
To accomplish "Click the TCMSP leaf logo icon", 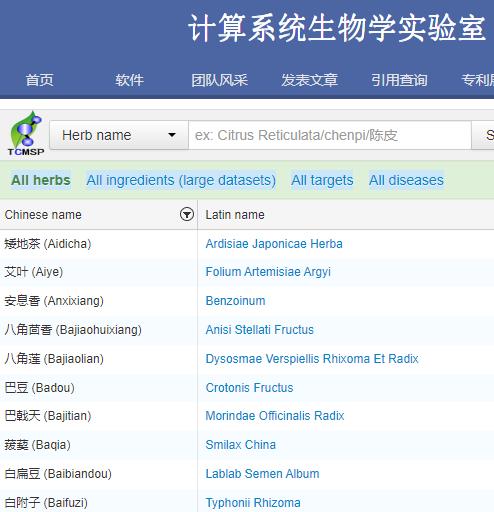I will 26,133.
